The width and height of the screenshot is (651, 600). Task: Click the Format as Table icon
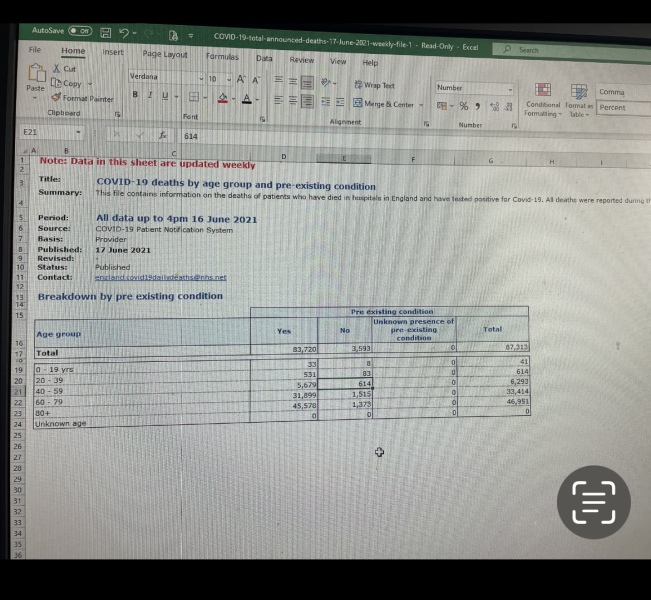tap(578, 96)
